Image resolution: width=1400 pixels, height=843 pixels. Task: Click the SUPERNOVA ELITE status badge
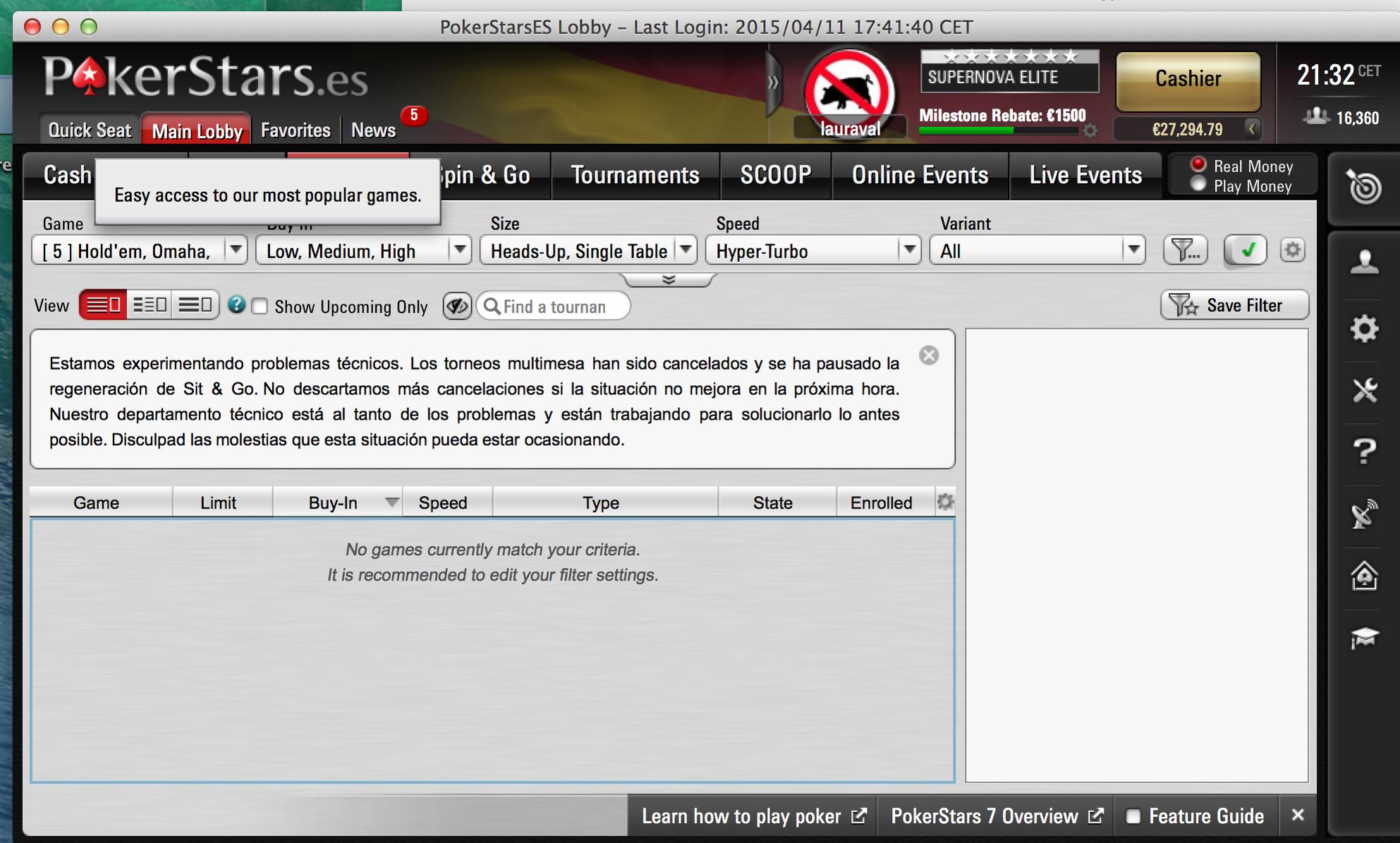click(1009, 71)
